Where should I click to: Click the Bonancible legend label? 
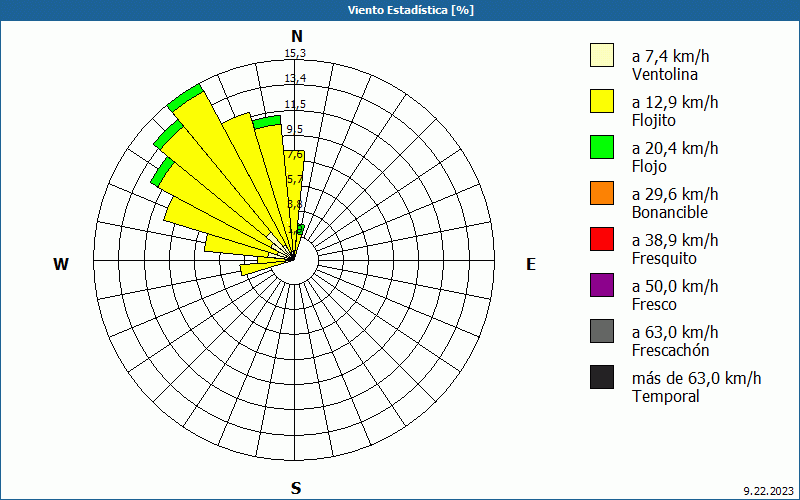[x=670, y=212]
